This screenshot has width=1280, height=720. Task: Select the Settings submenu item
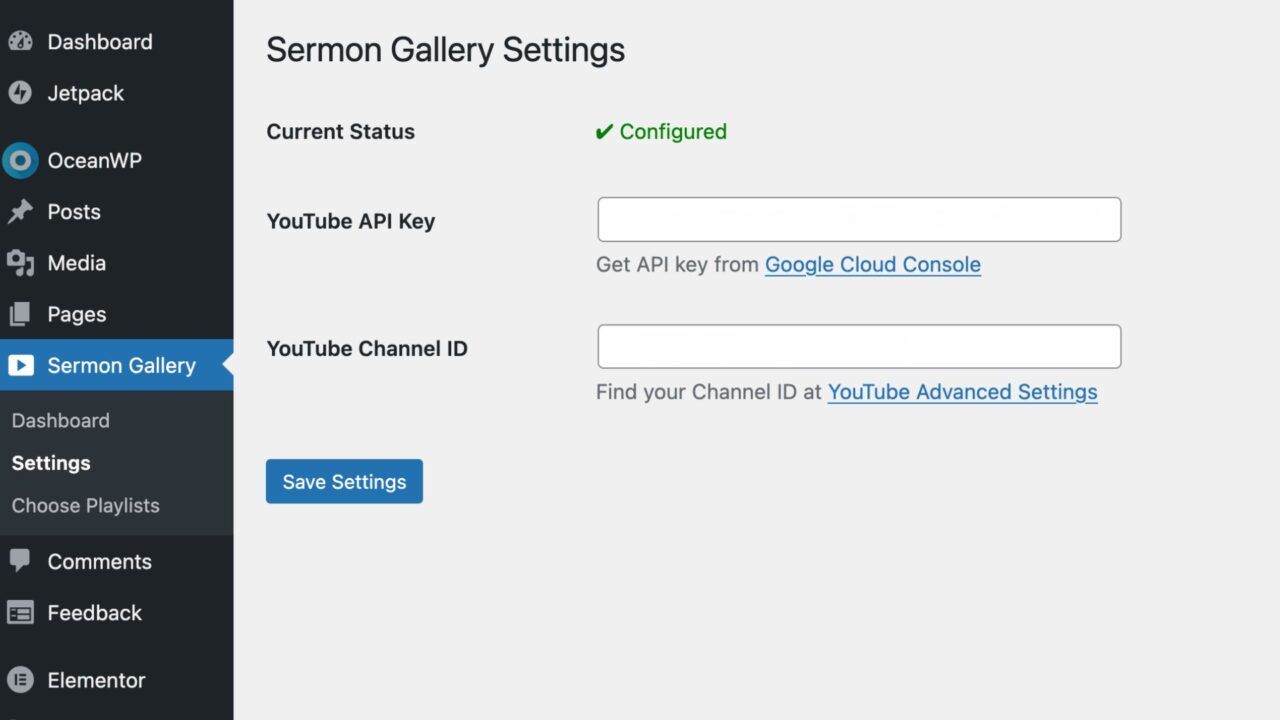click(x=51, y=463)
